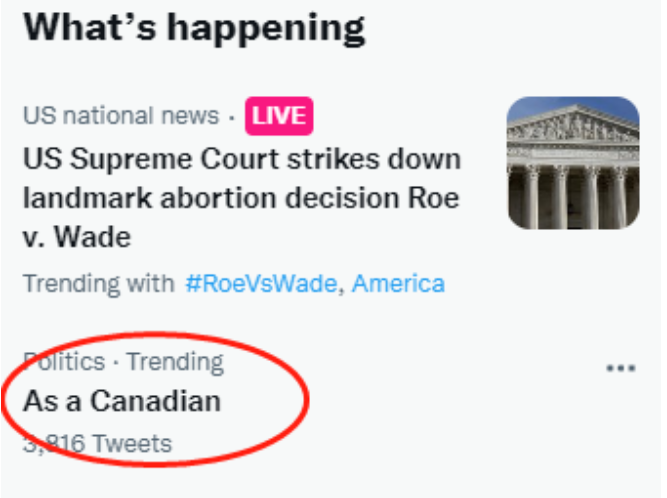
Task: Click the pediment atop the courthouse photo
Action: (572, 125)
